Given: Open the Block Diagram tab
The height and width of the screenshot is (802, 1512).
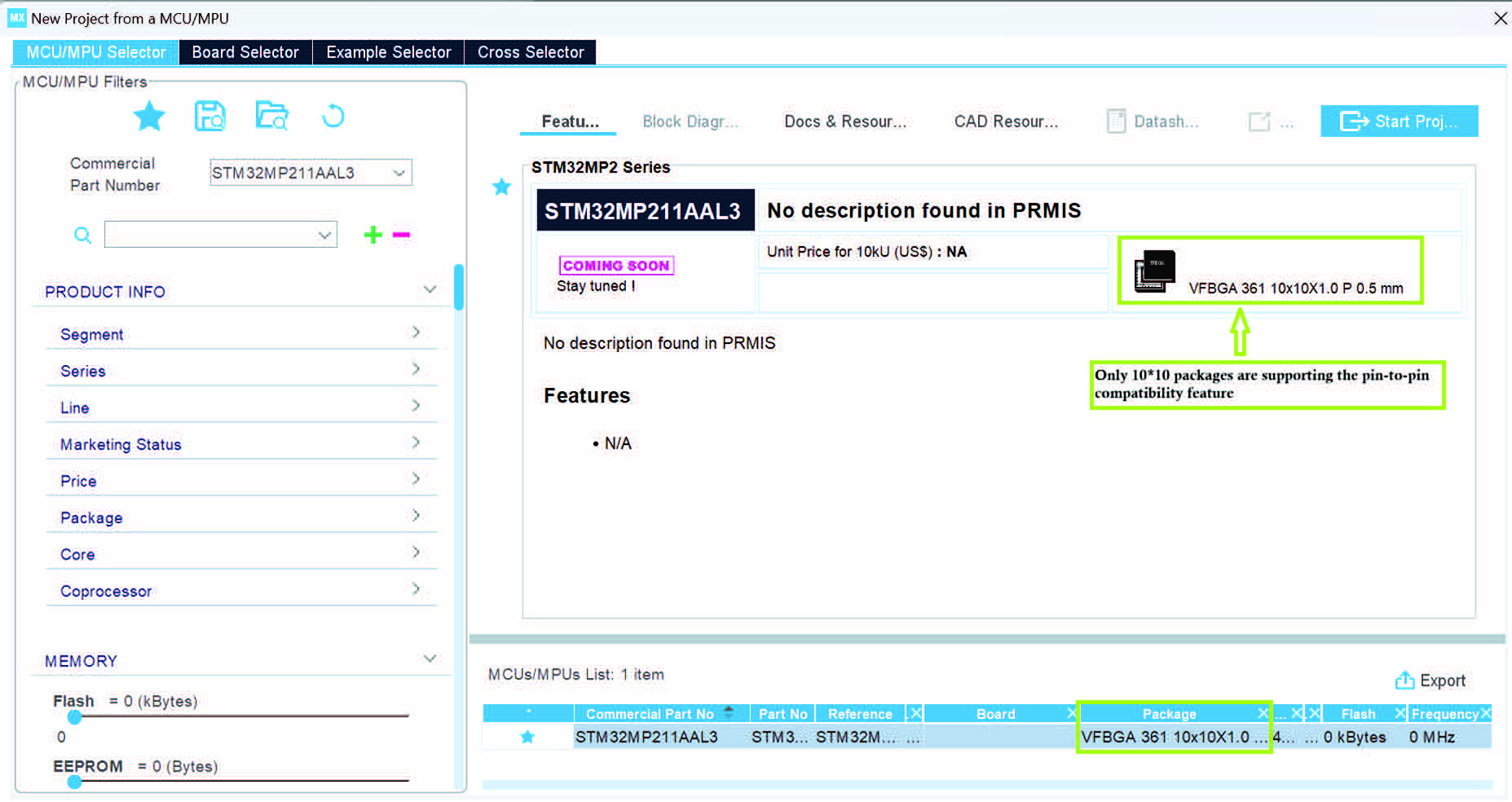Looking at the screenshot, I should (690, 121).
